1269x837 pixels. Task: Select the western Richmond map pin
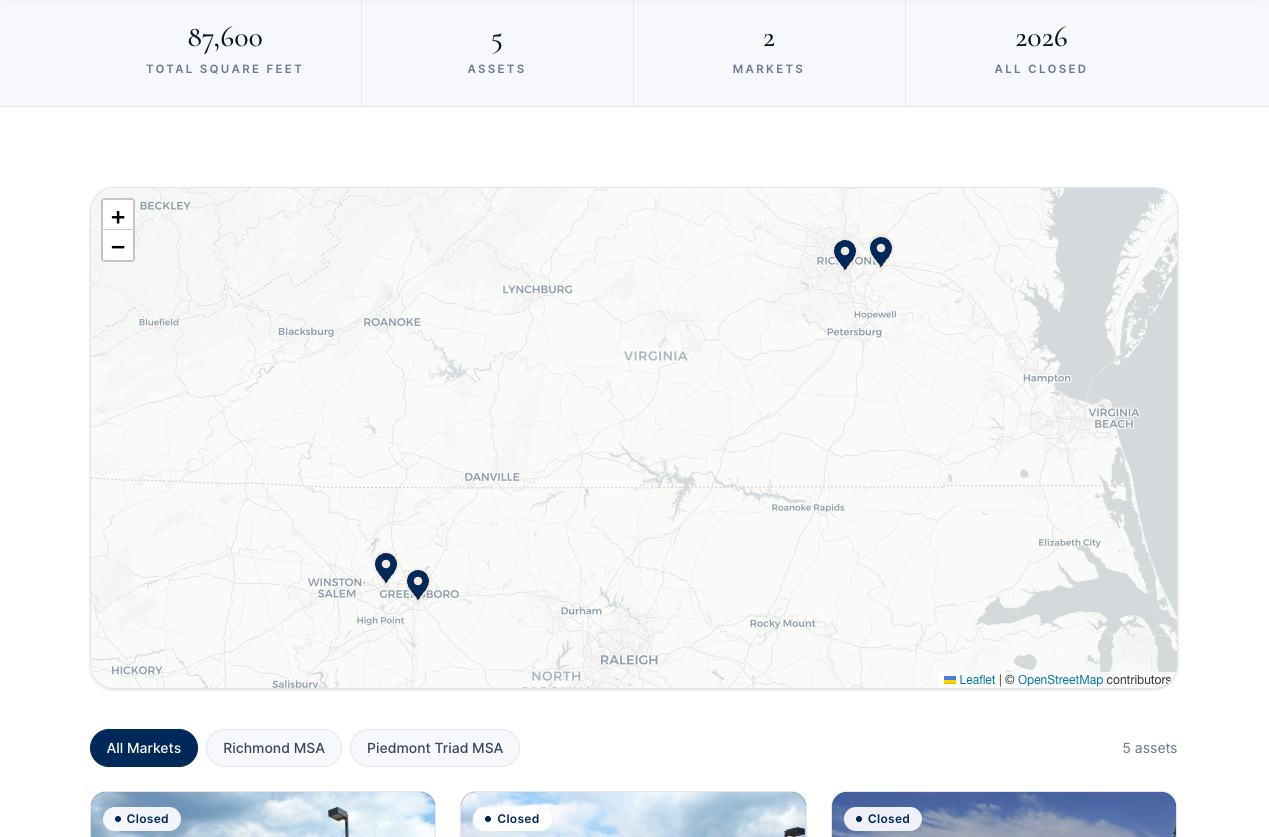click(x=845, y=254)
